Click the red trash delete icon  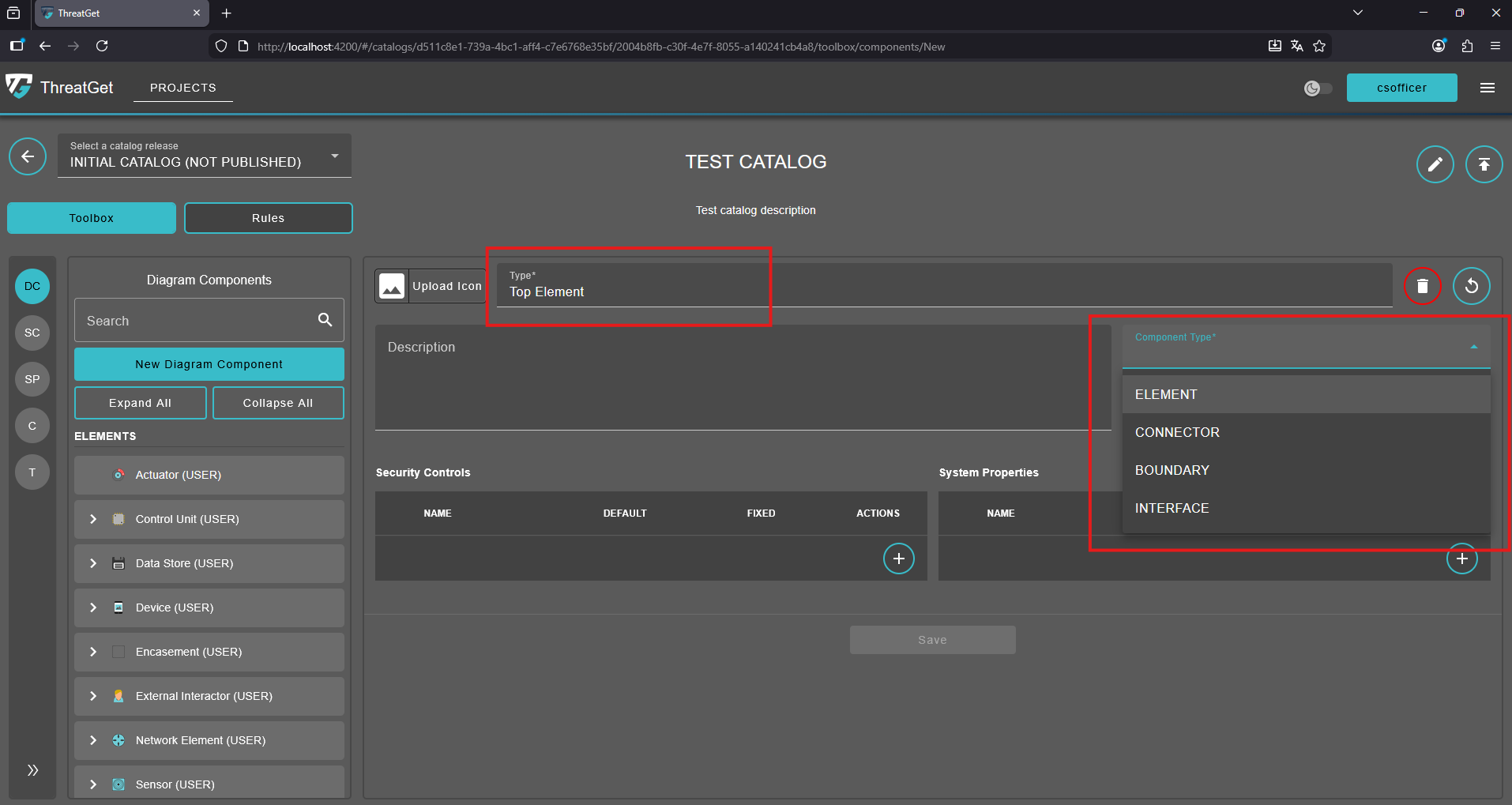(x=1422, y=286)
